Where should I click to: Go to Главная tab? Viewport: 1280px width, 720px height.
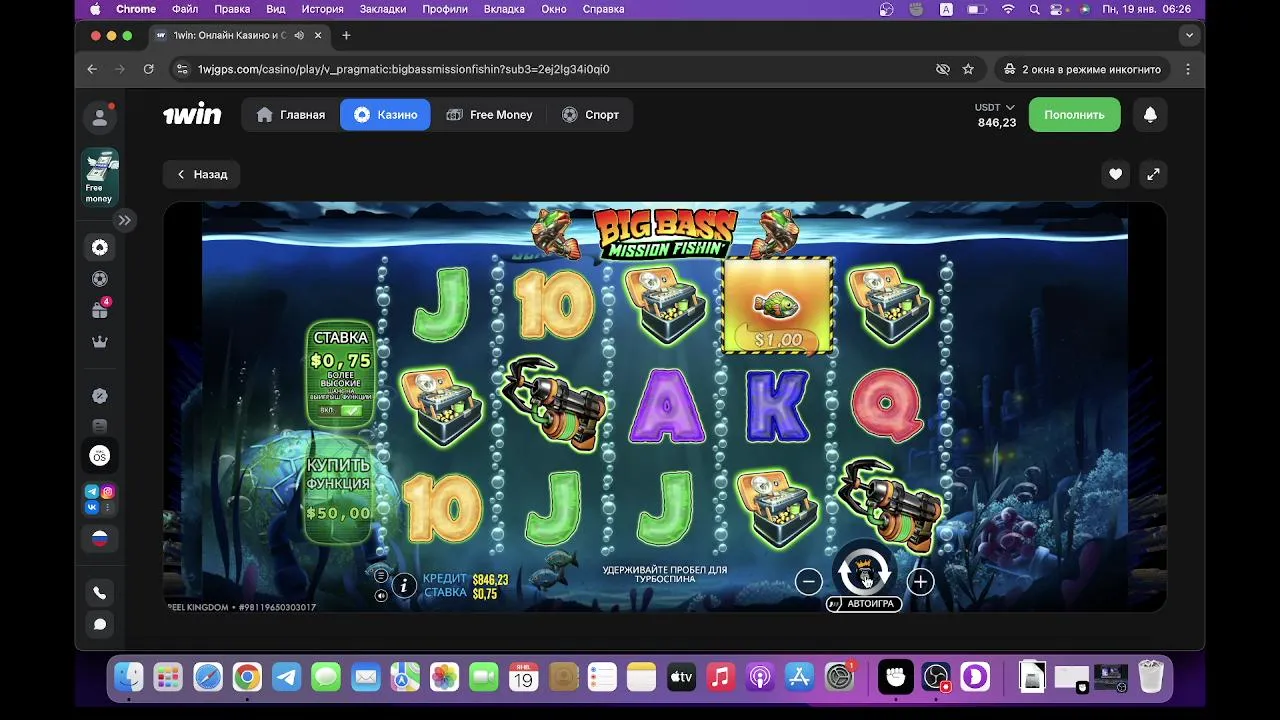click(291, 115)
